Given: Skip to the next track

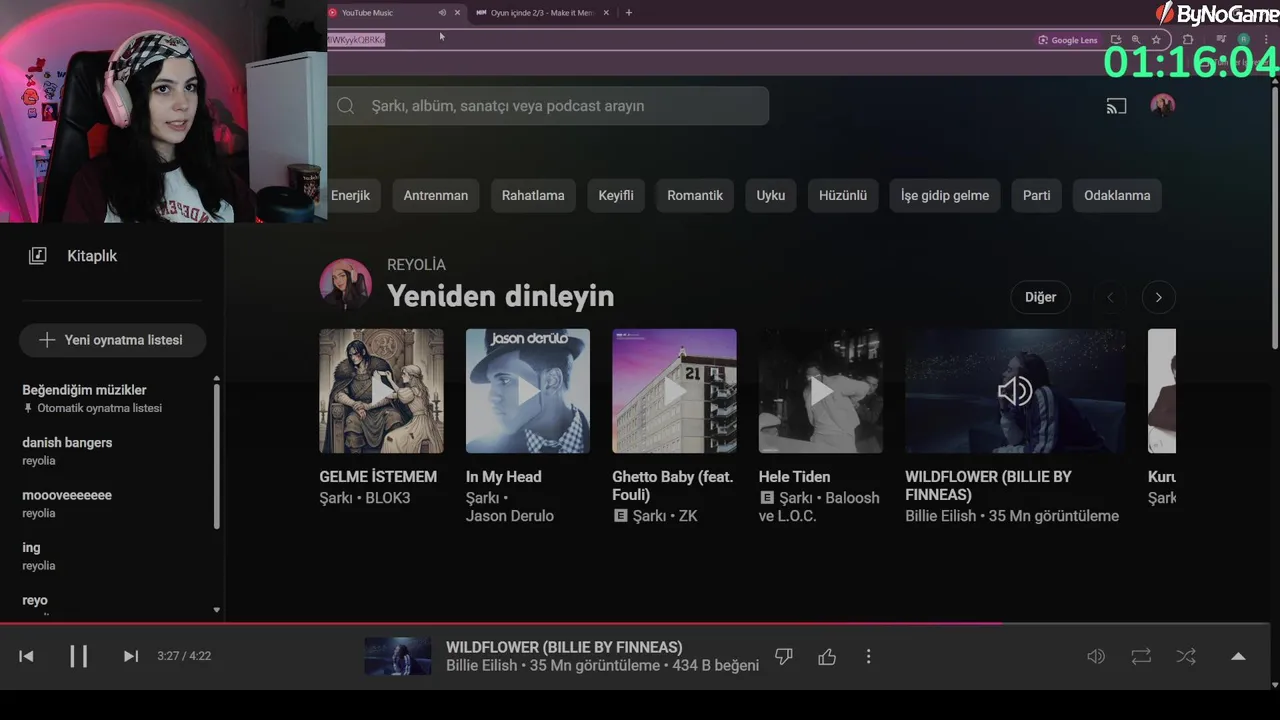Looking at the screenshot, I should [130, 656].
